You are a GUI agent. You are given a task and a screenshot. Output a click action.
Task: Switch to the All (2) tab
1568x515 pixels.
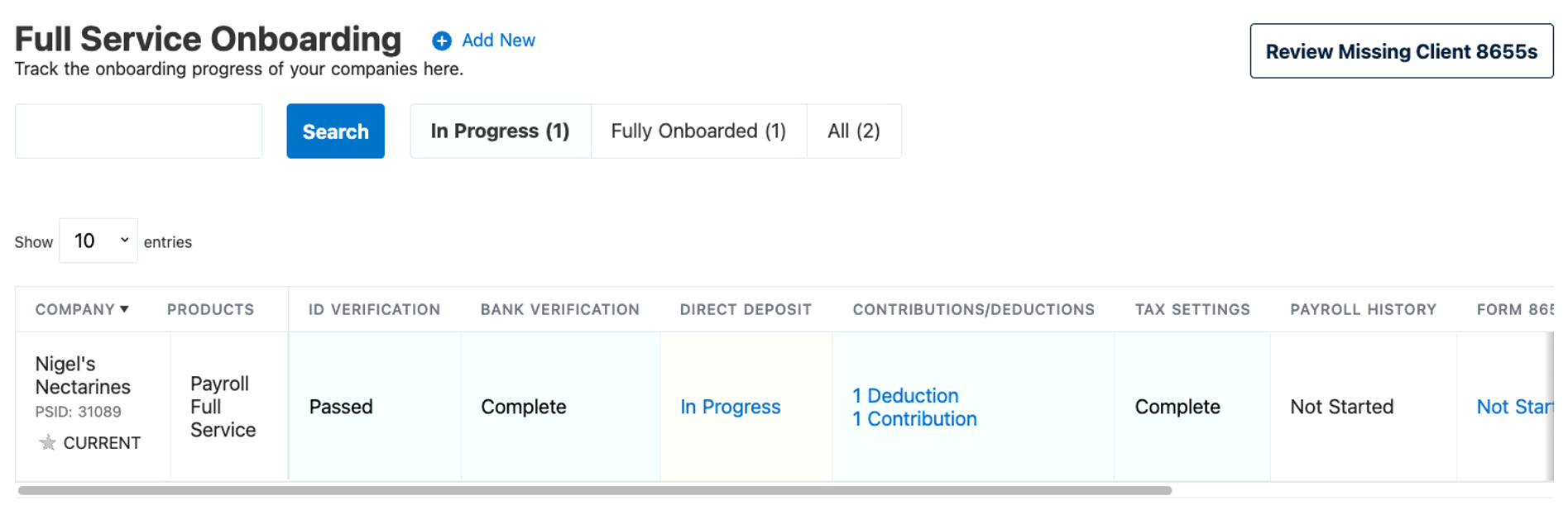[x=854, y=131]
